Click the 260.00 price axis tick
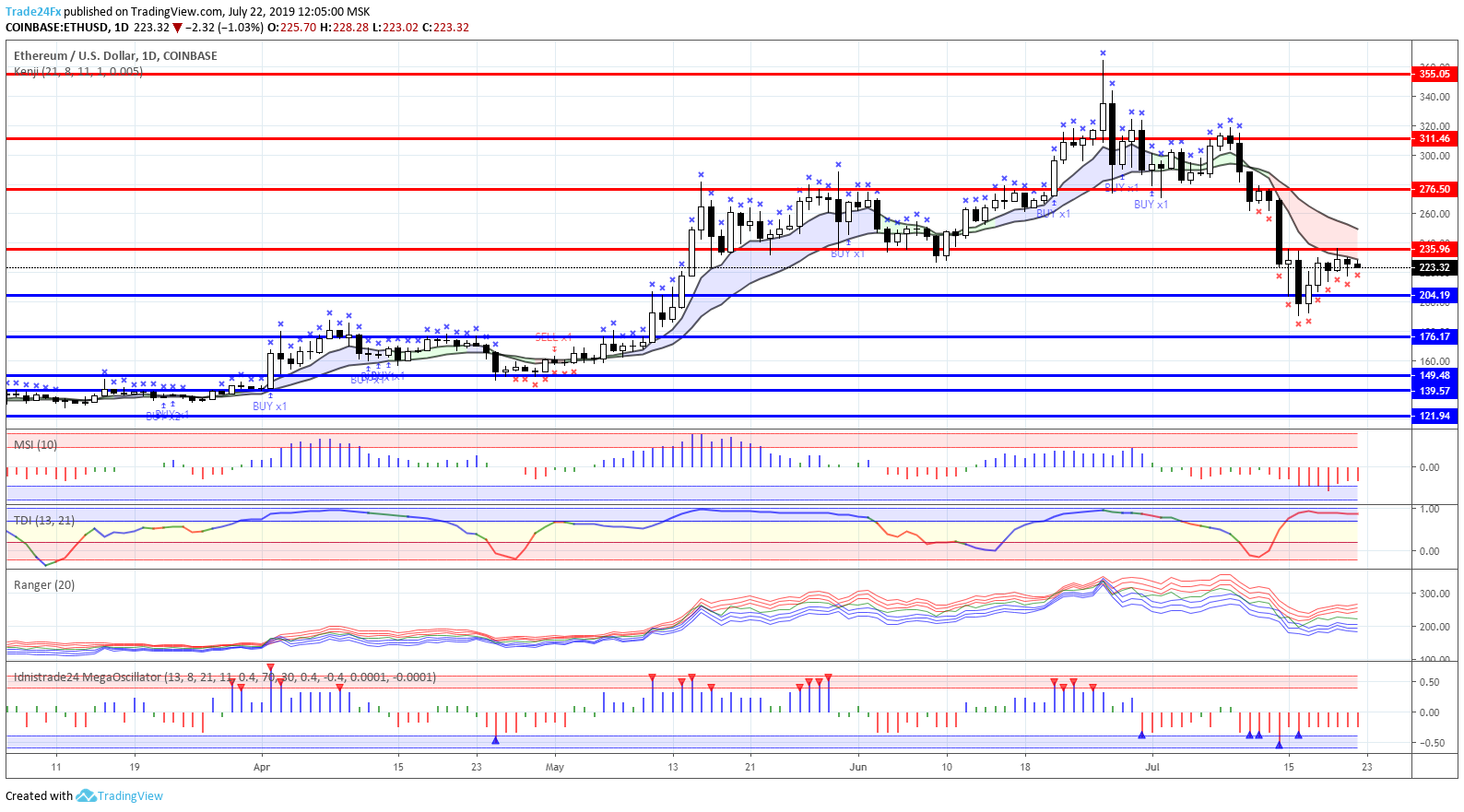Viewport: 1464px width, 812px height. point(1434,214)
